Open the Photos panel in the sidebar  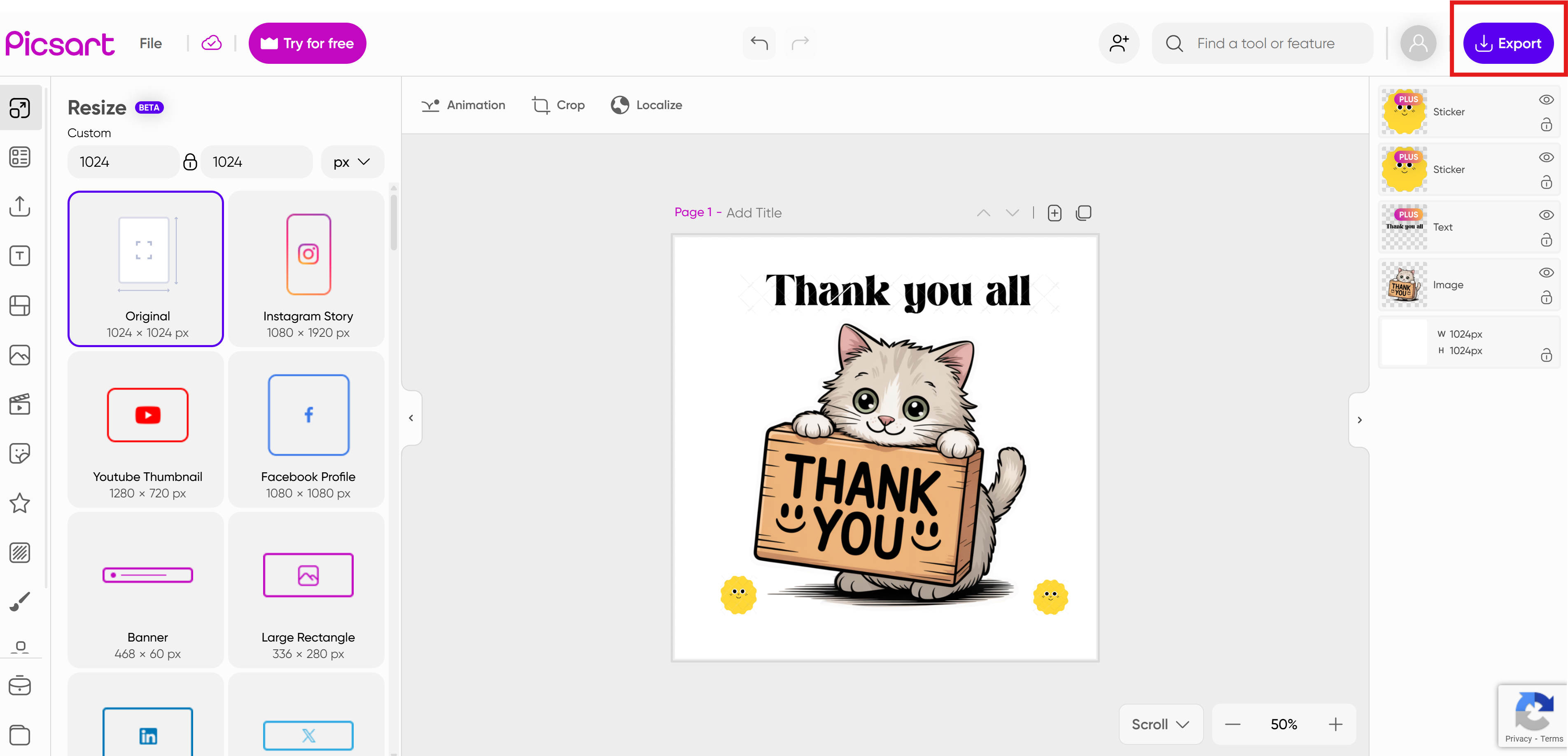[x=20, y=355]
